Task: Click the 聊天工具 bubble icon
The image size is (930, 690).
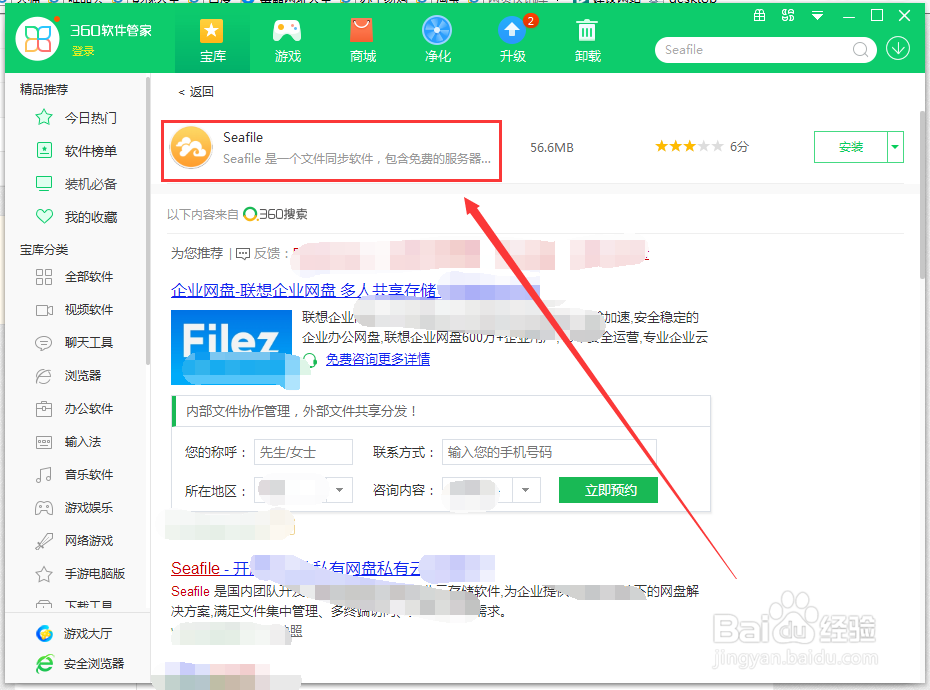Action: [x=44, y=343]
